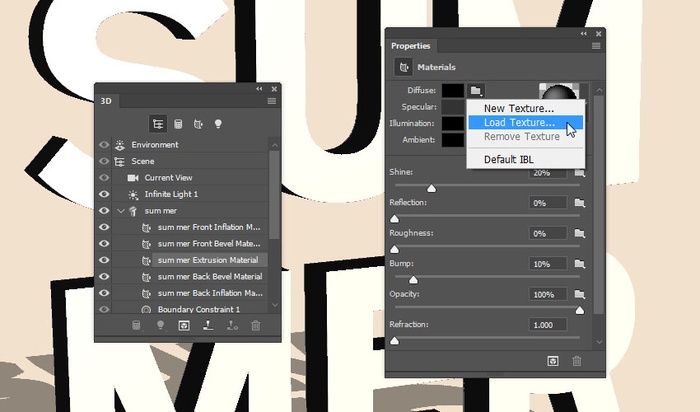Click the Refraction value field
The image size is (700, 412).
coord(548,325)
